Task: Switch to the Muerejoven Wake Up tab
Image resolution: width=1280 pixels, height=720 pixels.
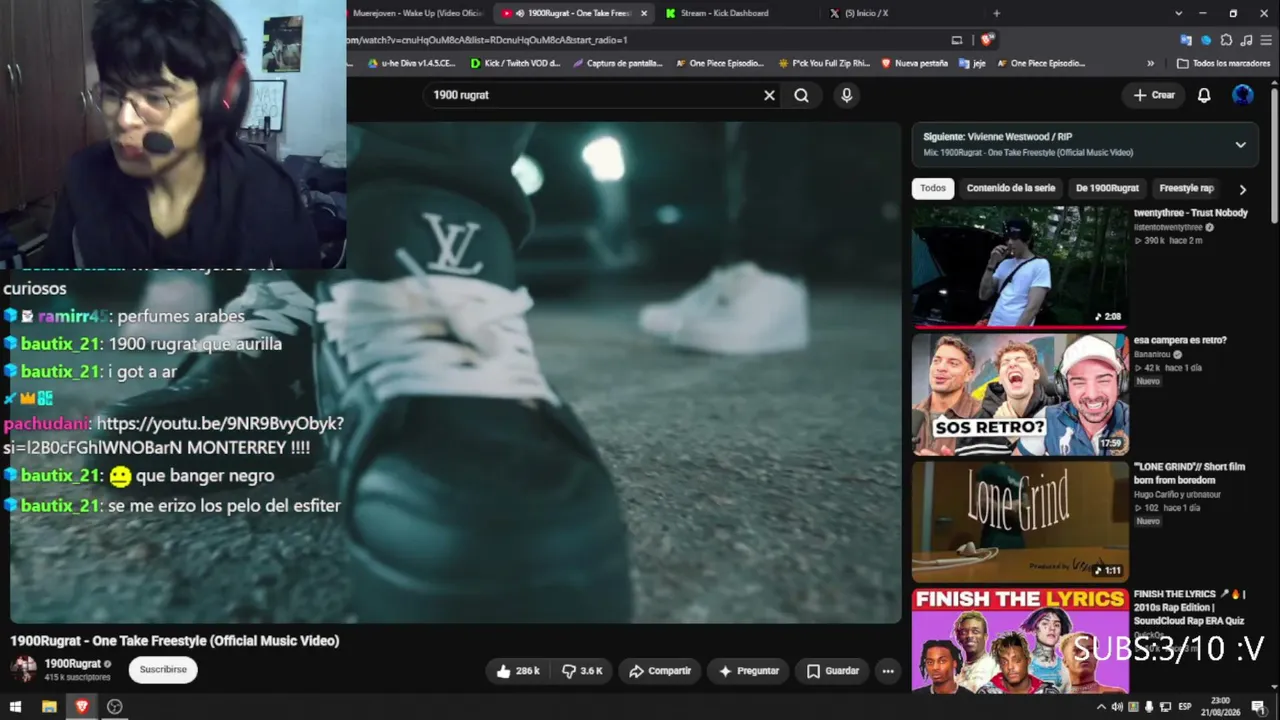Action: point(418,13)
